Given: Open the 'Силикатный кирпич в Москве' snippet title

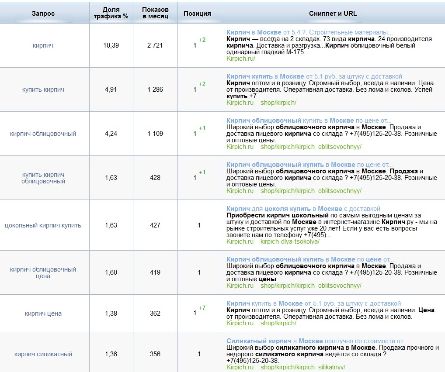Looking at the screenshot, I should [275, 341].
